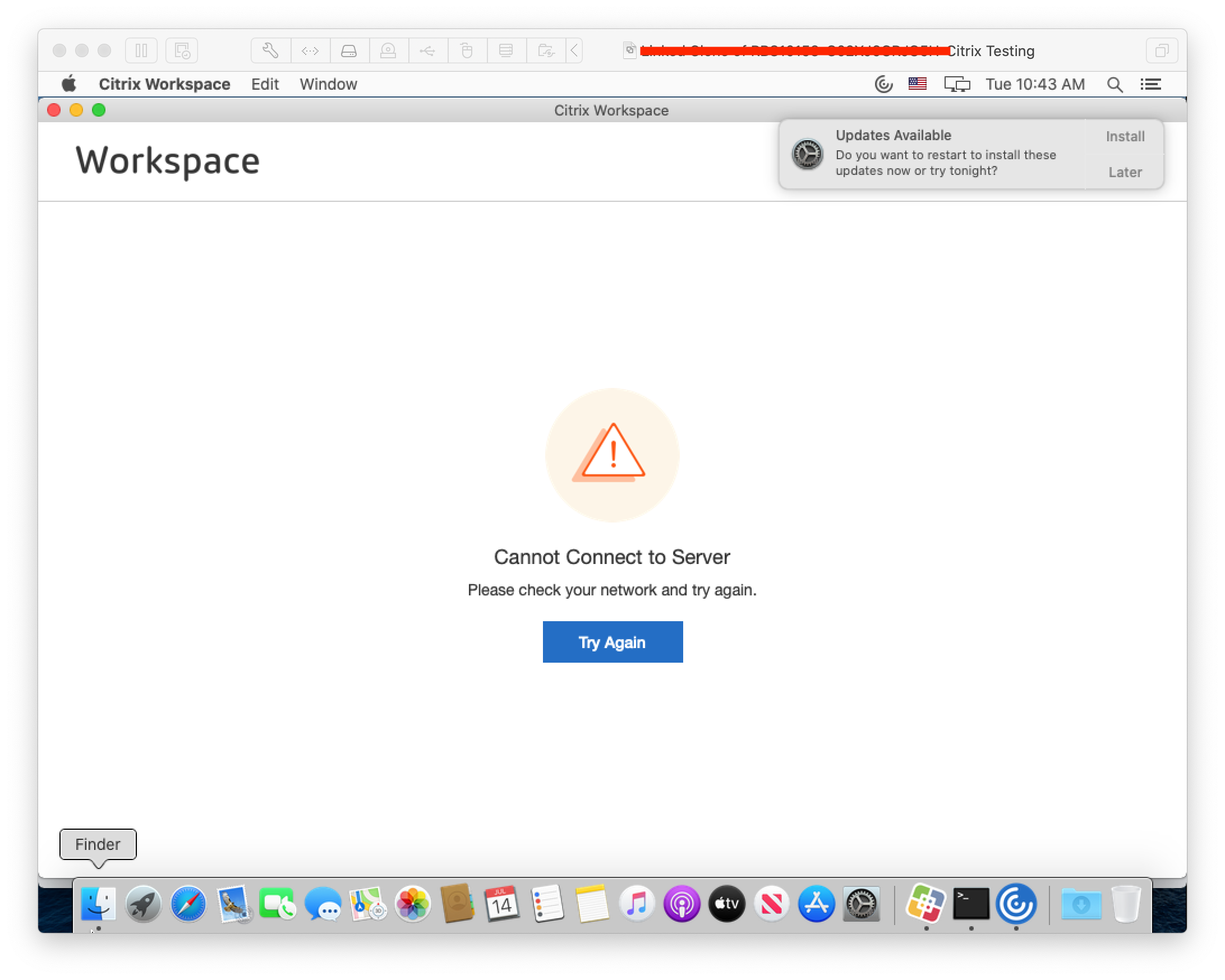Screen dimensions: 1225x980
Task: Open App Store from the Dock
Action: point(817,903)
